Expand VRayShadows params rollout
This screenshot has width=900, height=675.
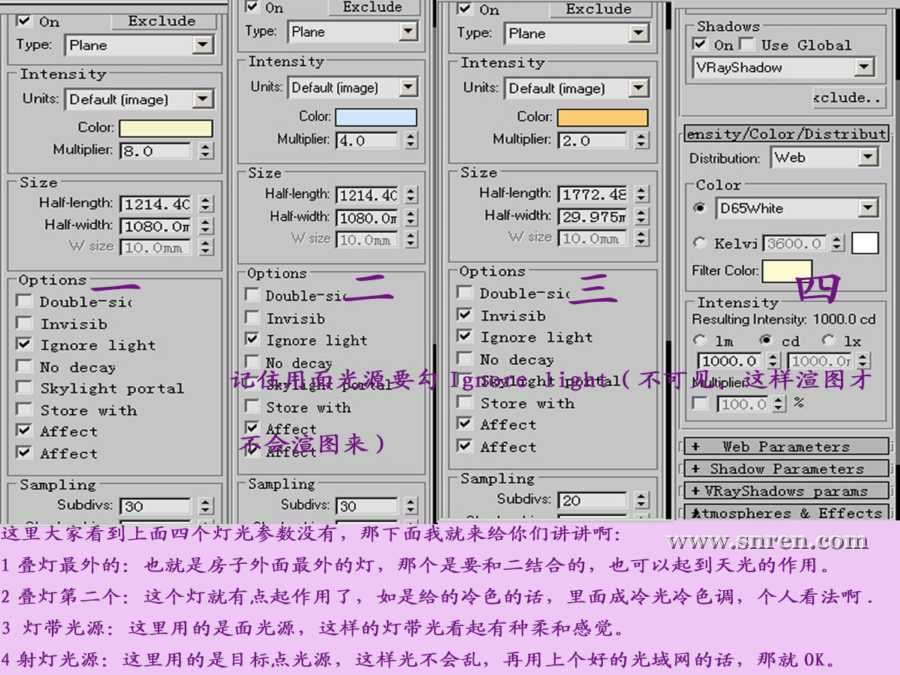pos(786,491)
